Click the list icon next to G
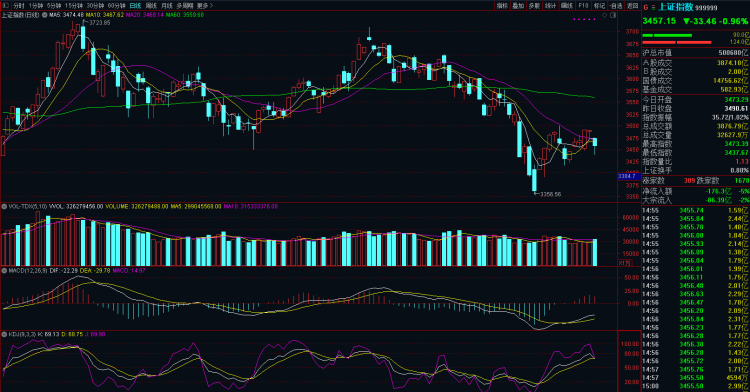 click(x=653, y=7)
